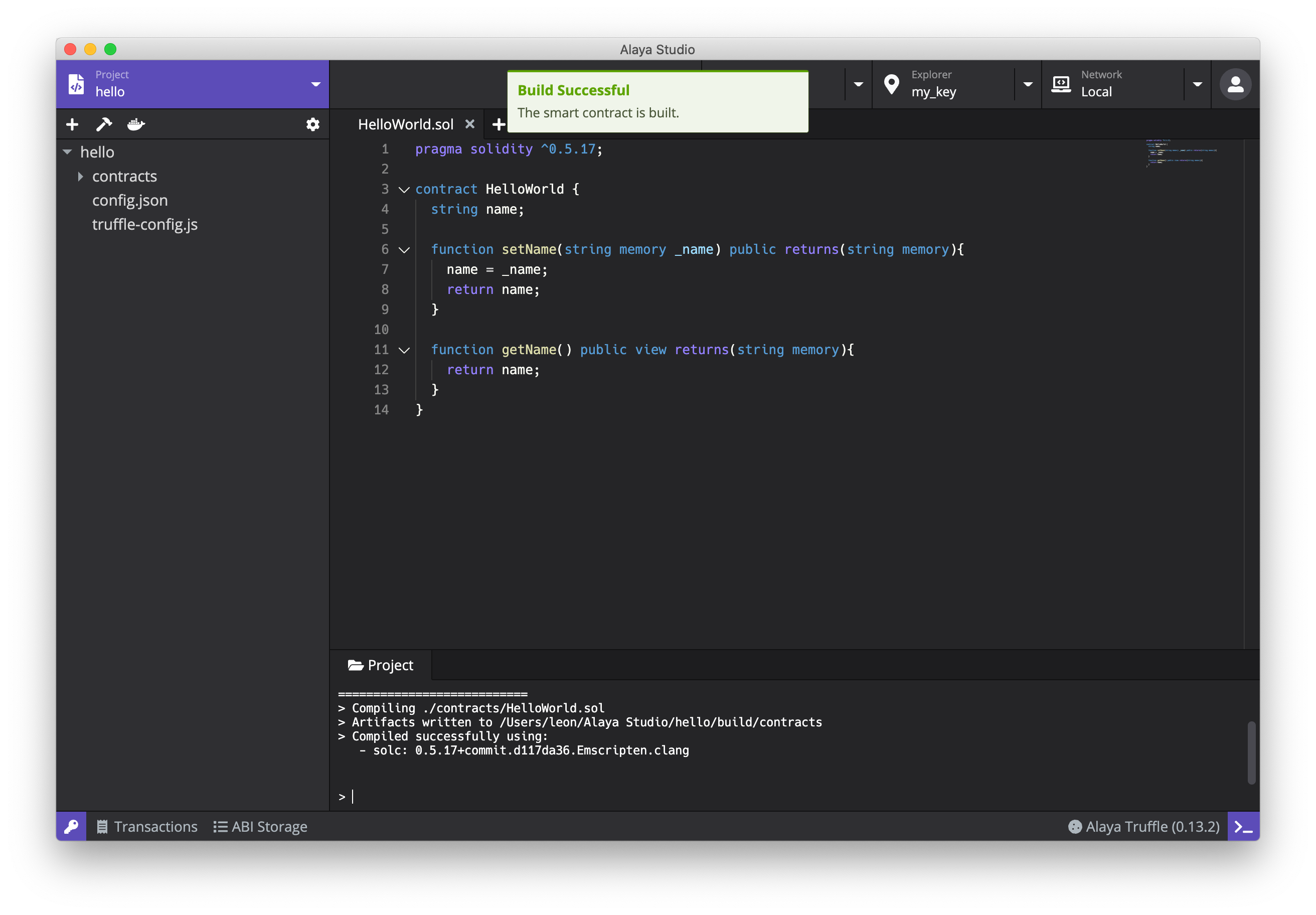Switch to the Project terminal tab

pyautogui.click(x=381, y=665)
